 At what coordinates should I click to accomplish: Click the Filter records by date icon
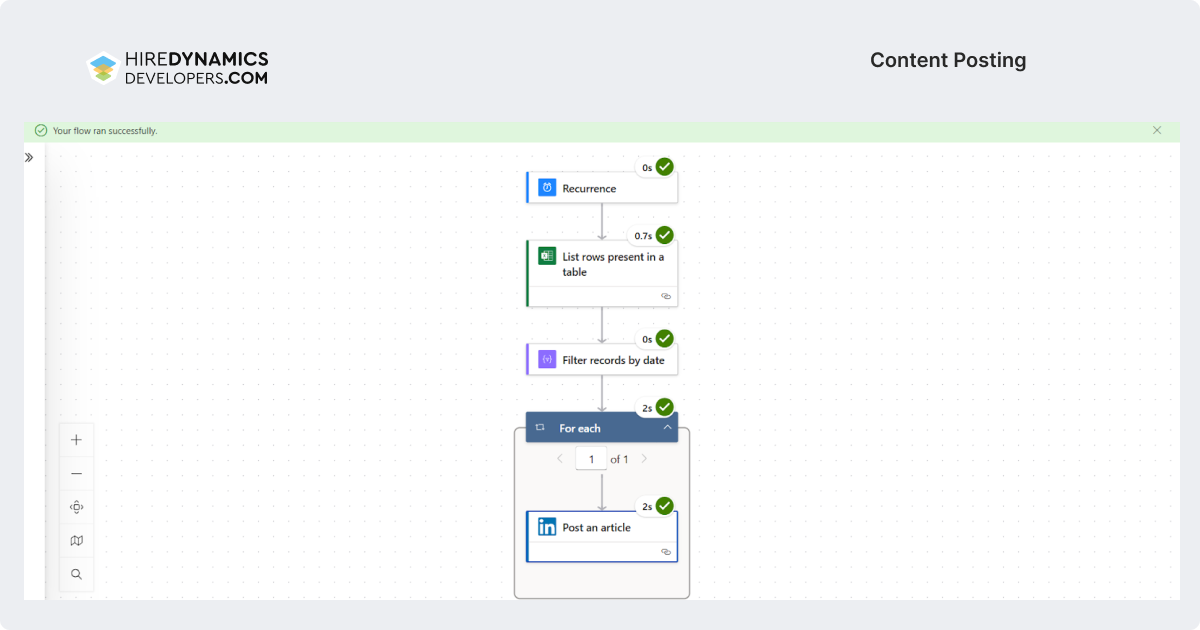click(547, 359)
